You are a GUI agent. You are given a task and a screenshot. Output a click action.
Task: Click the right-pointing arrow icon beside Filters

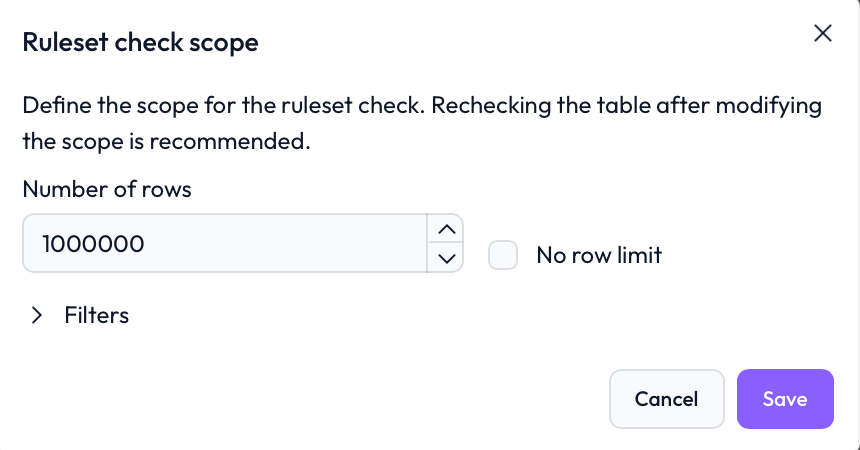pyautogui.click(x=37, y=315)
